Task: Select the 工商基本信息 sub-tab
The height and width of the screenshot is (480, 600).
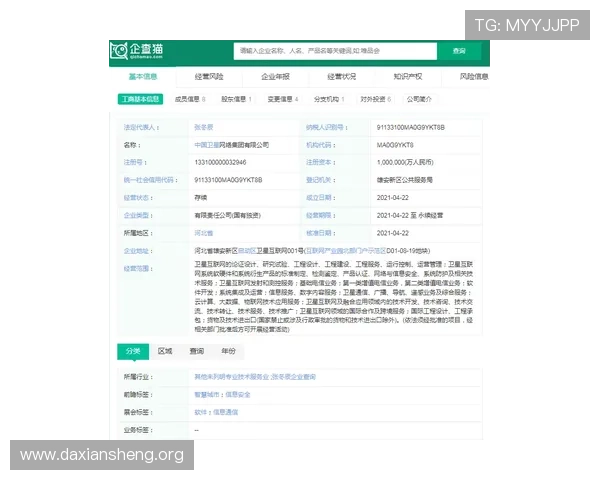Action: pos(140,99)
